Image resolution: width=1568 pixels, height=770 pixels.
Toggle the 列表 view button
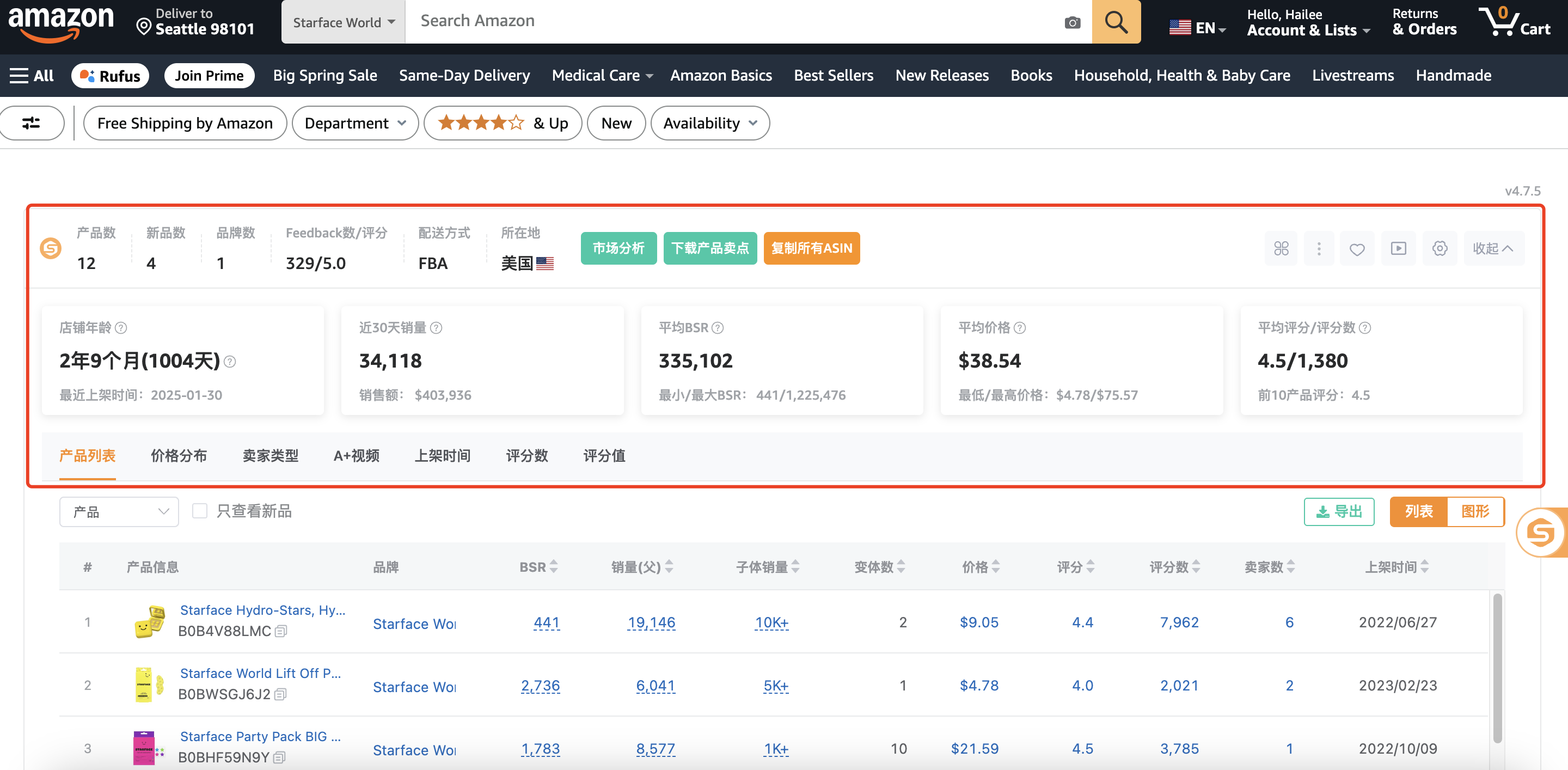[1419, 511]
